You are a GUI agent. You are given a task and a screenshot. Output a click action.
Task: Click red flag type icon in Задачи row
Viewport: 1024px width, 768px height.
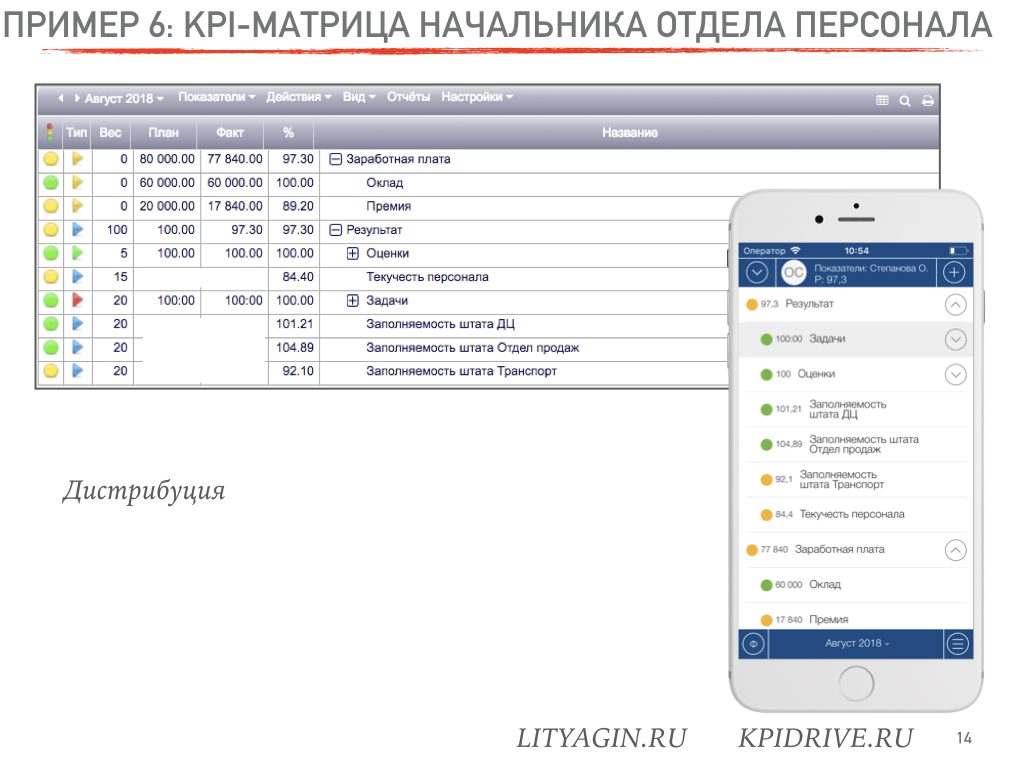78,300
